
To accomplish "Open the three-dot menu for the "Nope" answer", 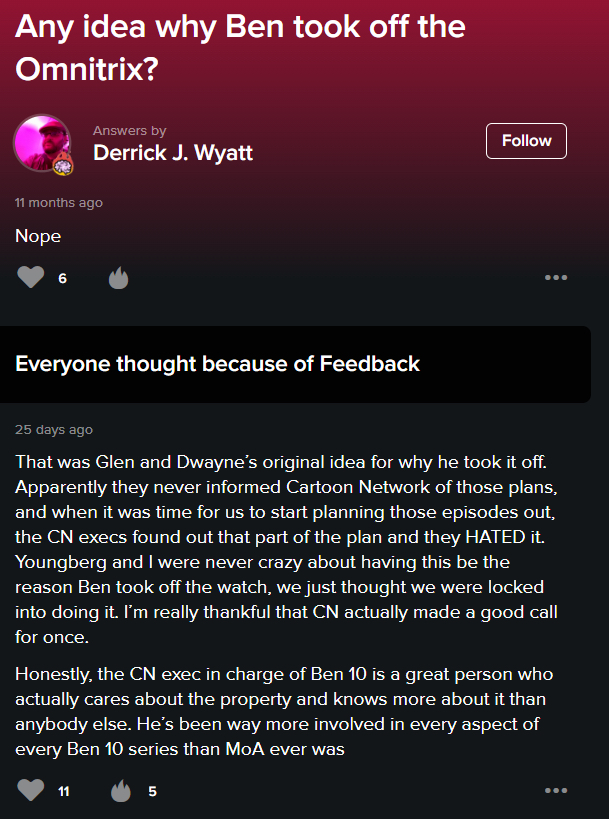I will 556,277.
